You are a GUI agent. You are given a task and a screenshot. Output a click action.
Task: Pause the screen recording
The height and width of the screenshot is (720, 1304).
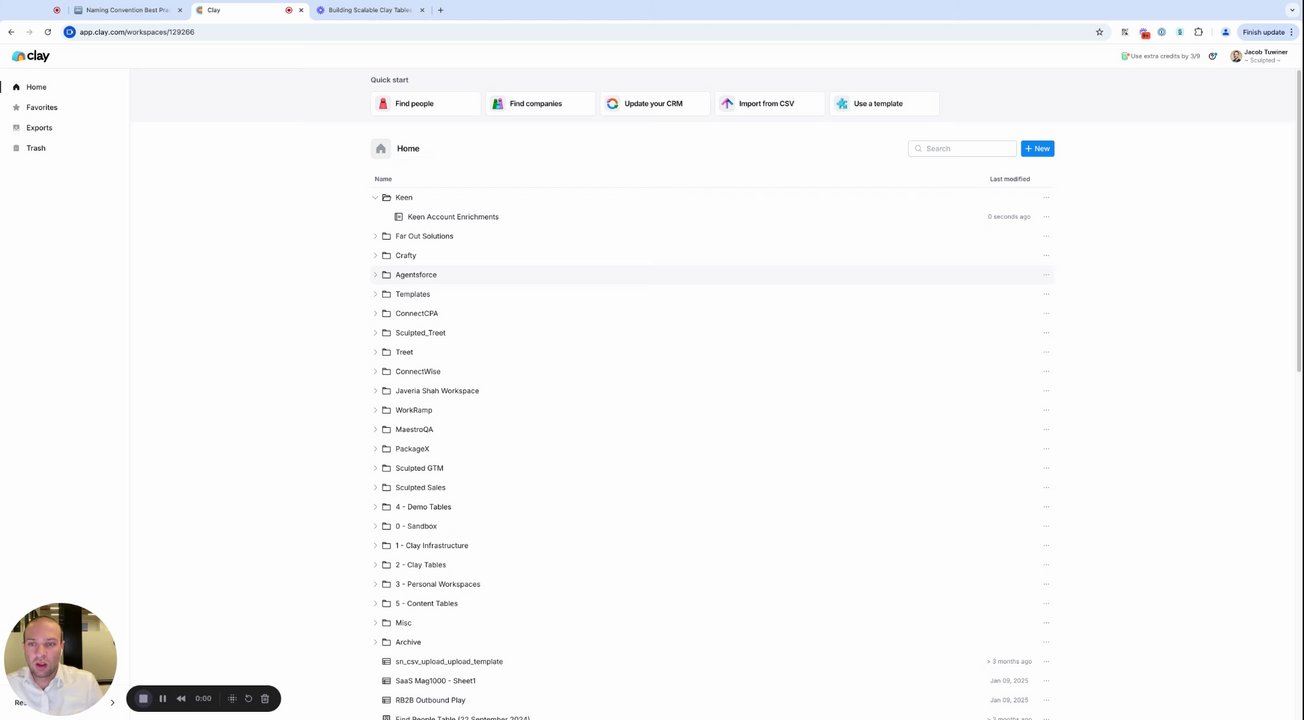162,699
